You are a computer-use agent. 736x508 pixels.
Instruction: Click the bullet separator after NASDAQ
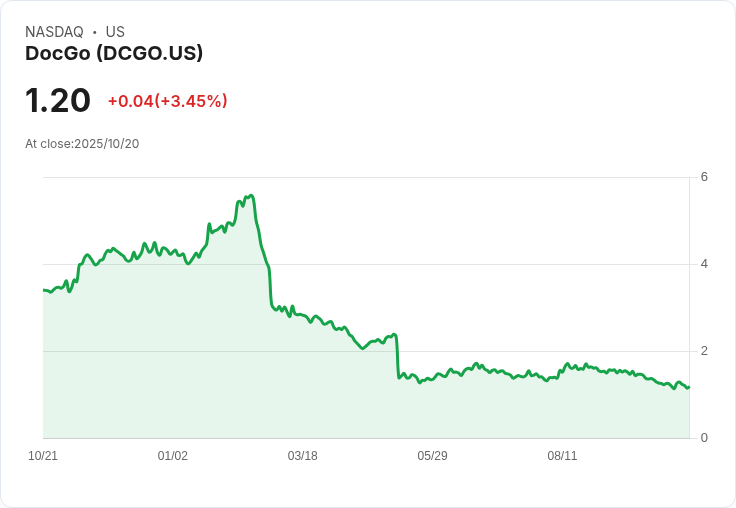pos(94,32)
